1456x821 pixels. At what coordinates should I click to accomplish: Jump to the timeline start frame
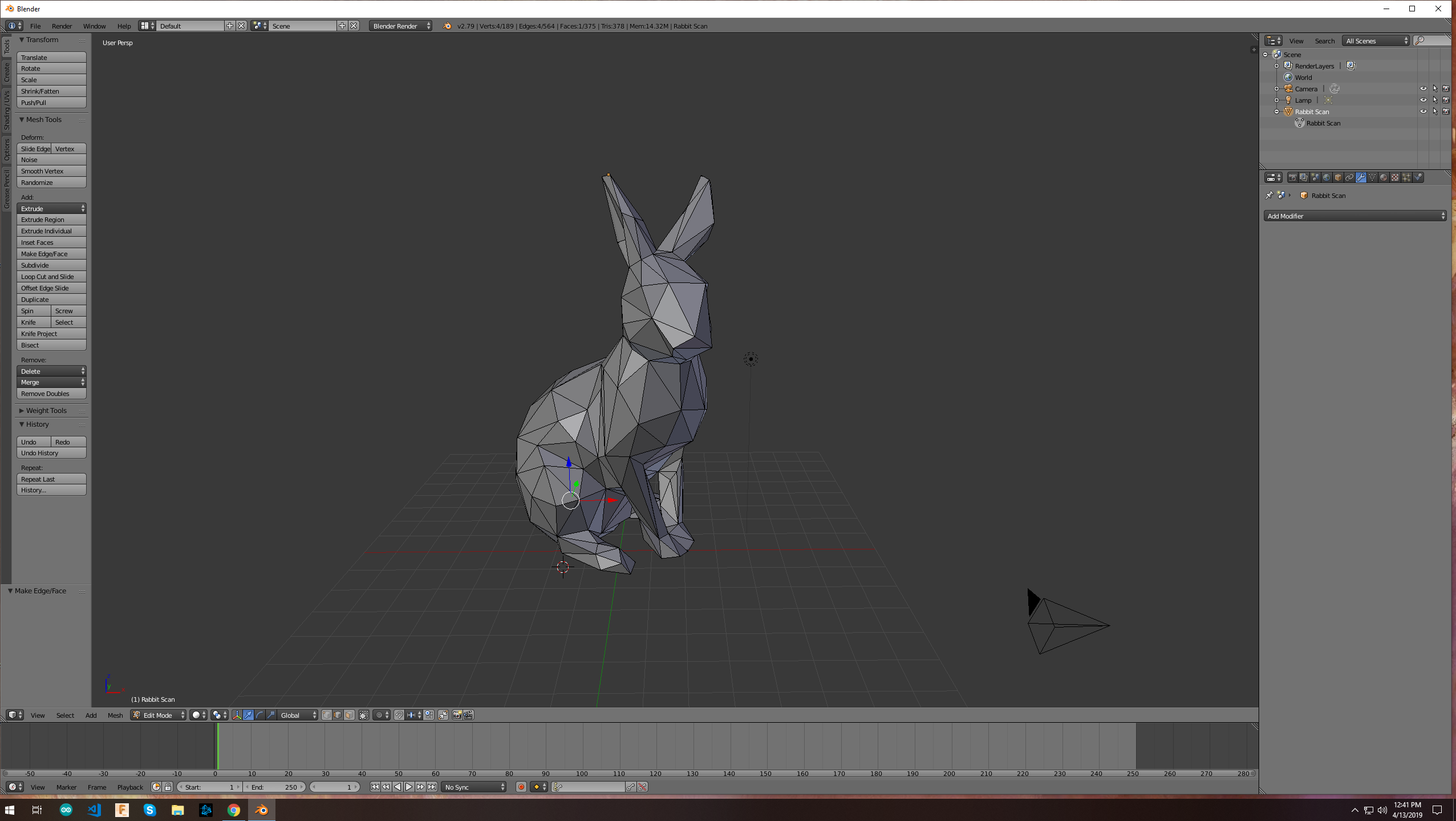tap(375, 787)
